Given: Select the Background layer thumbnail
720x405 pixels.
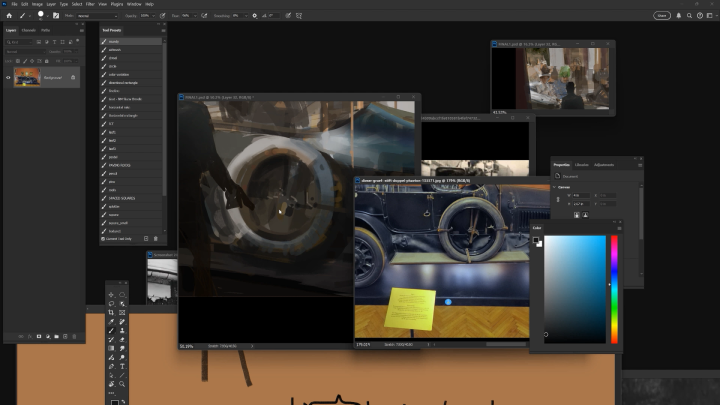Looking at the screenshot, I should [x=27, y=77].
